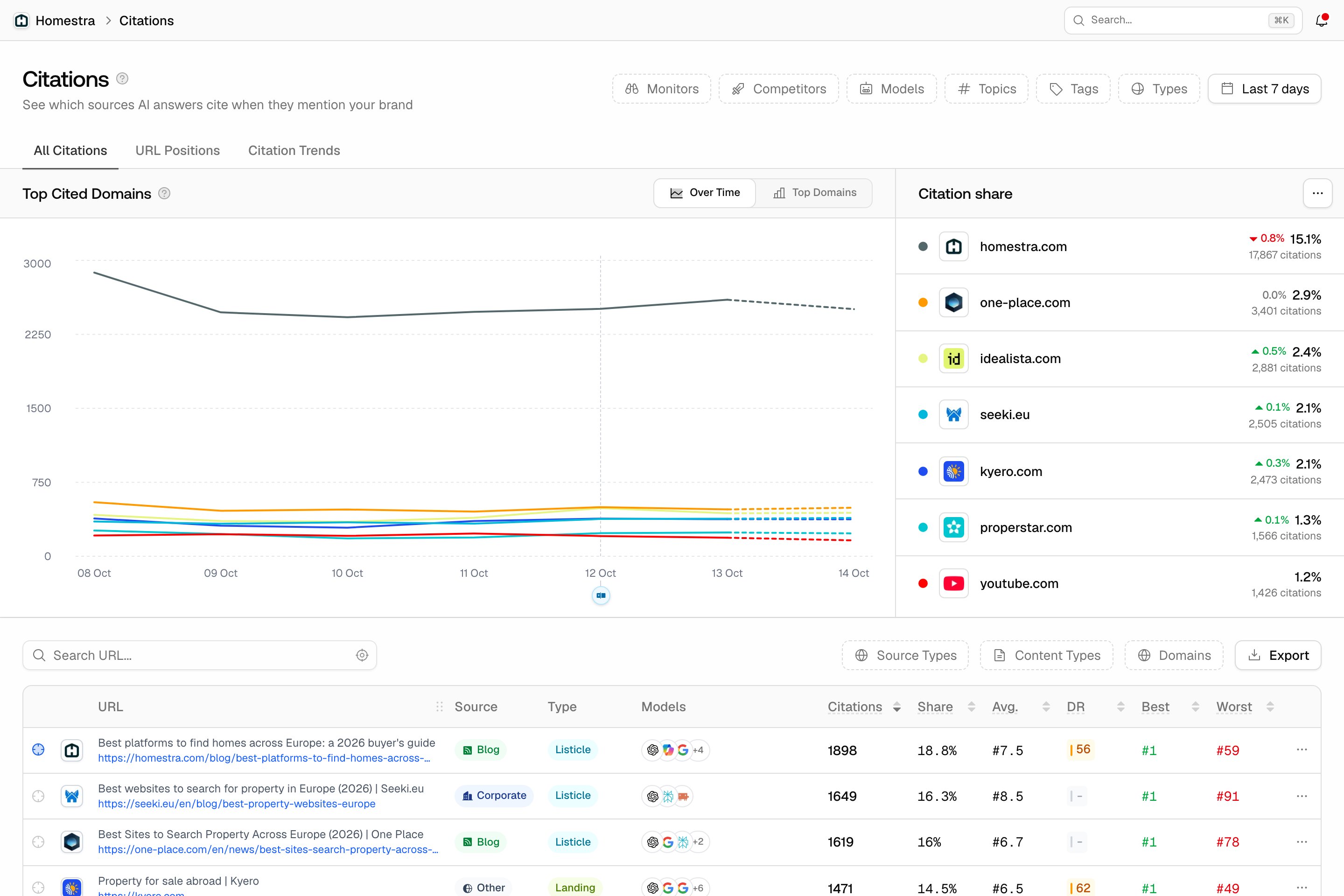Click the help icon beside Citations title
The image size is (1344, 896).
[122, 78]
